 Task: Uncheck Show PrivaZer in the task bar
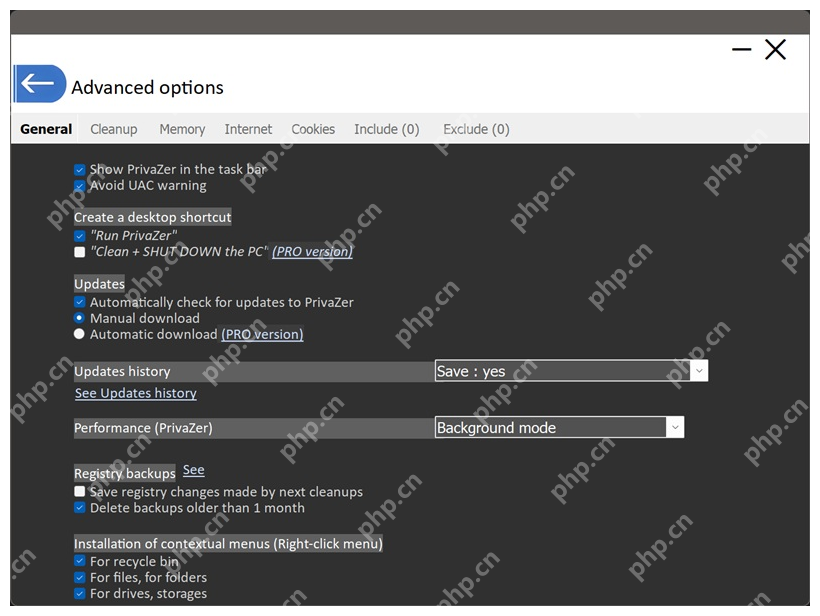pos(79,170)
